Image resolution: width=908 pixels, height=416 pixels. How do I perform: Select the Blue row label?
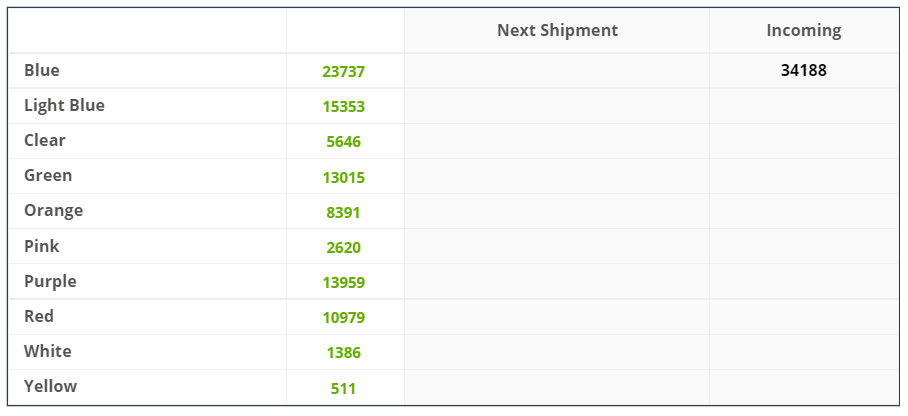click(x=42, y=70)
